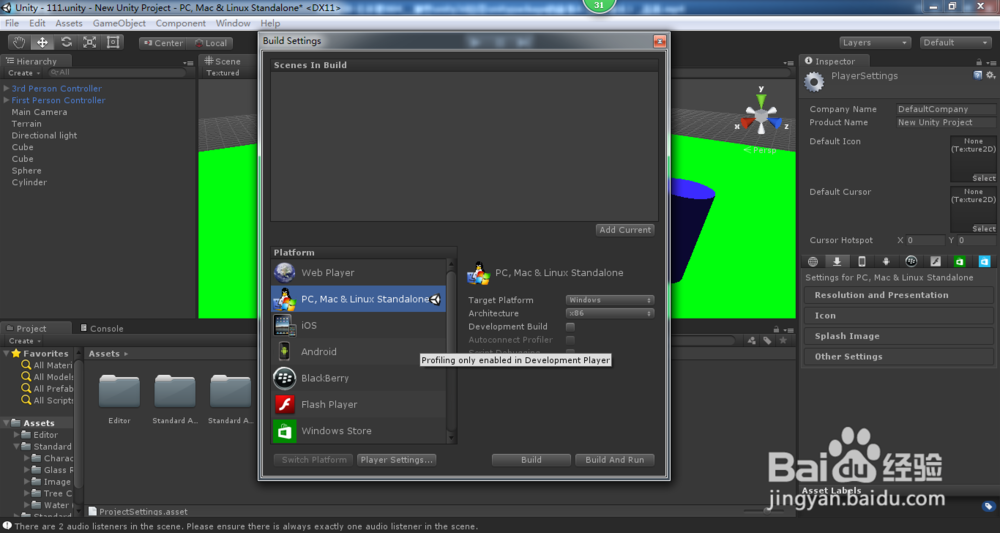The image size is (1000, 533).
Task: Click the BlackBerry platform icon
Action: 284,378
